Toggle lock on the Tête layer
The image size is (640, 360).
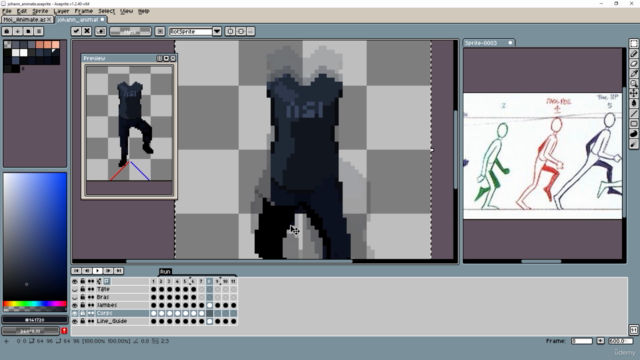click(x=83, y=289)
